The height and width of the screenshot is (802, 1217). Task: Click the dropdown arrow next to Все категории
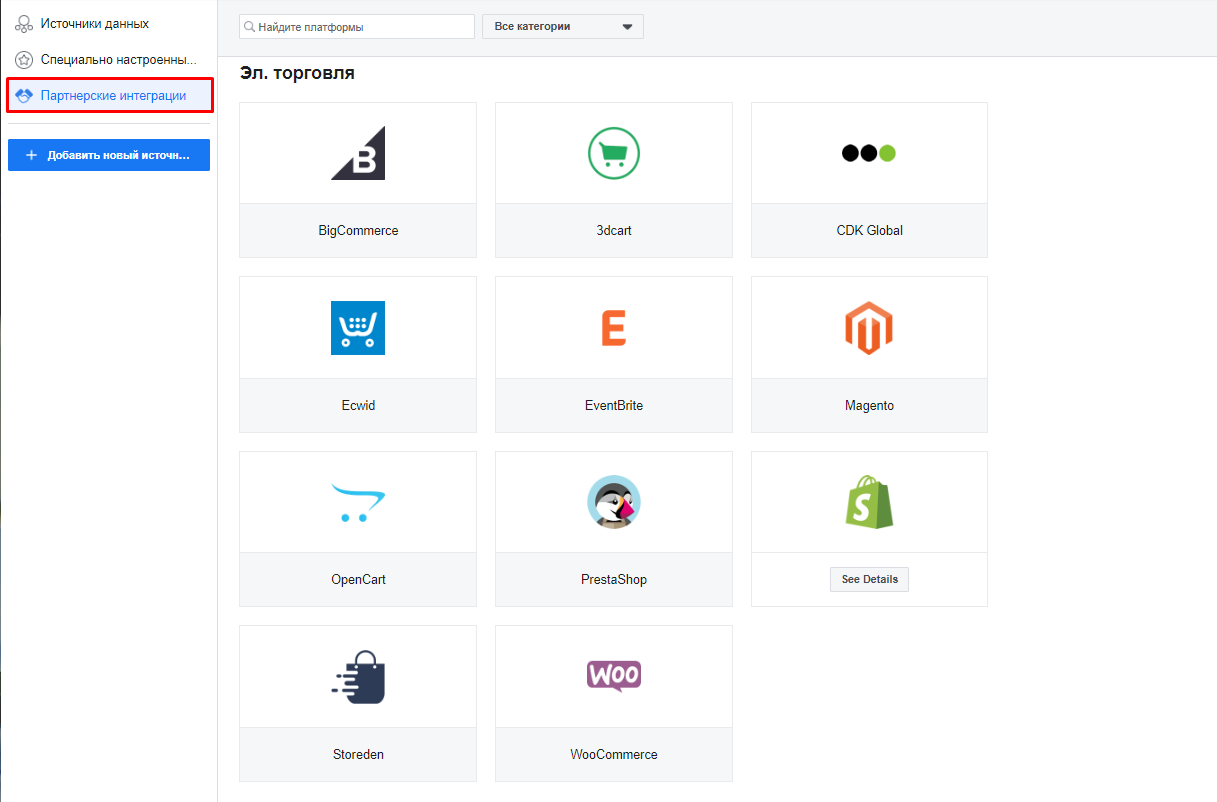click(627, 27)
